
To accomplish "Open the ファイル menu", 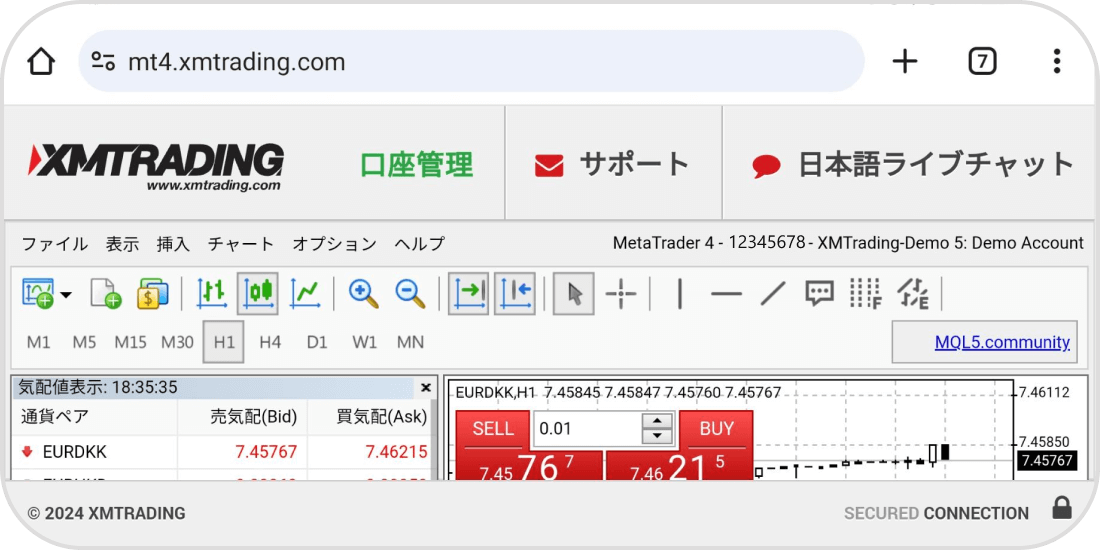I will pos(55,244).
